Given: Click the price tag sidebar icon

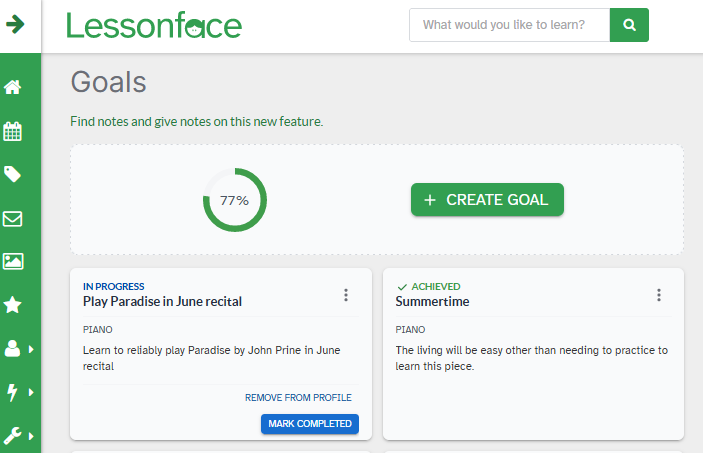Looking at the screenshot, I should (x=14, y=174).
